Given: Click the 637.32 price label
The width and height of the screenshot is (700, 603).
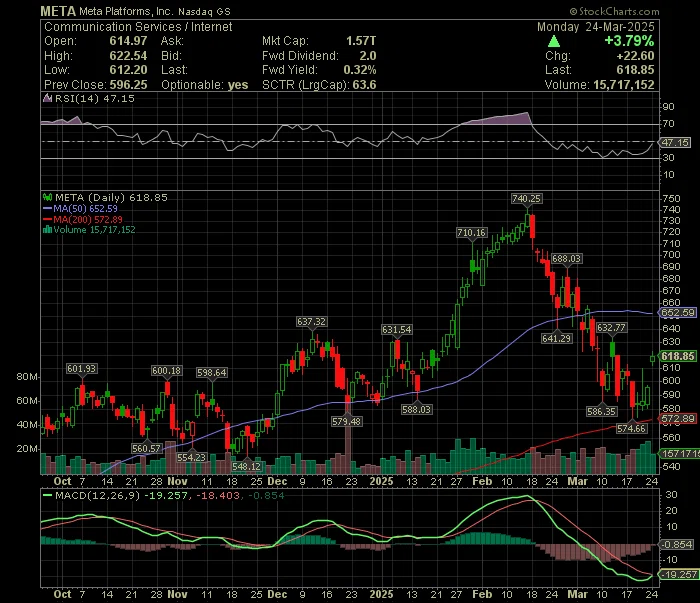Looking at the screenshot, I should 311,321.
